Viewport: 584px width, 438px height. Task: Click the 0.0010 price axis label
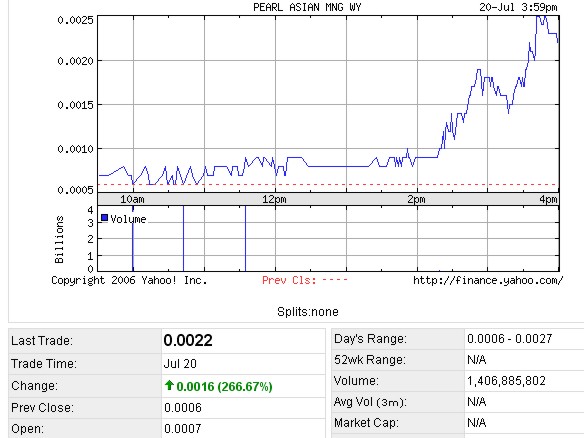click(75, 149)
